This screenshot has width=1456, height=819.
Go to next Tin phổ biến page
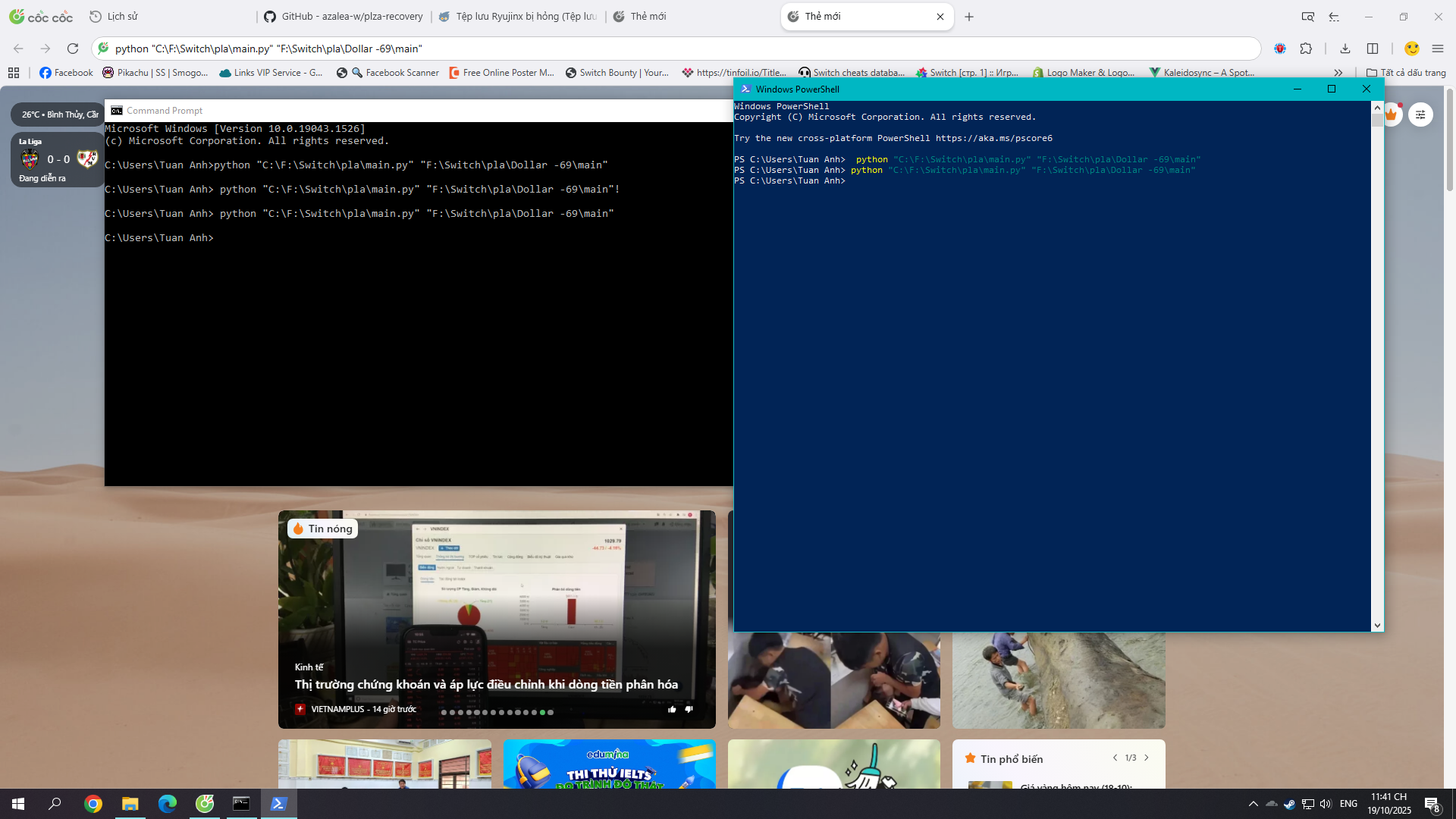pyautogui.click(x=1147, y=758)
